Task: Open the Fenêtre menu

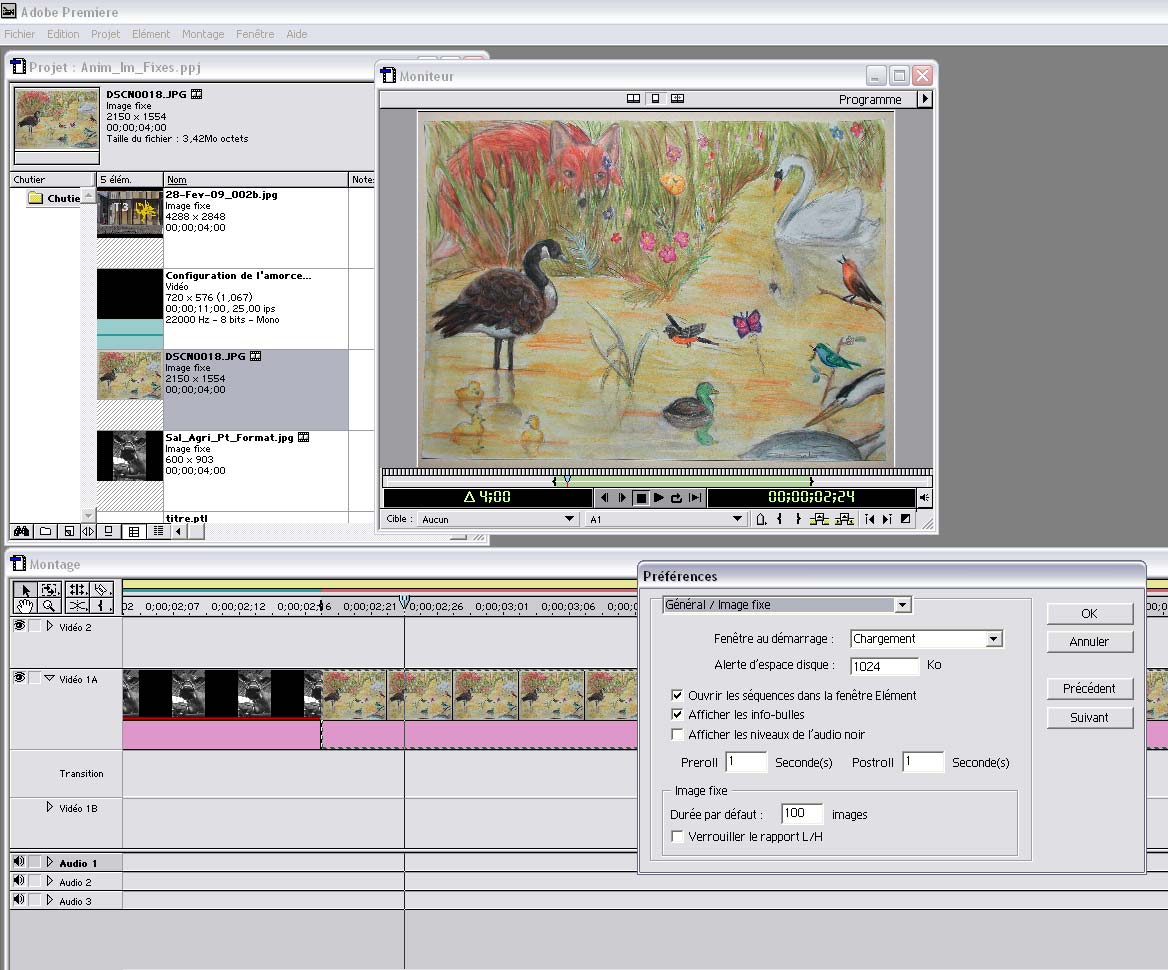Action: click(255, 34)
